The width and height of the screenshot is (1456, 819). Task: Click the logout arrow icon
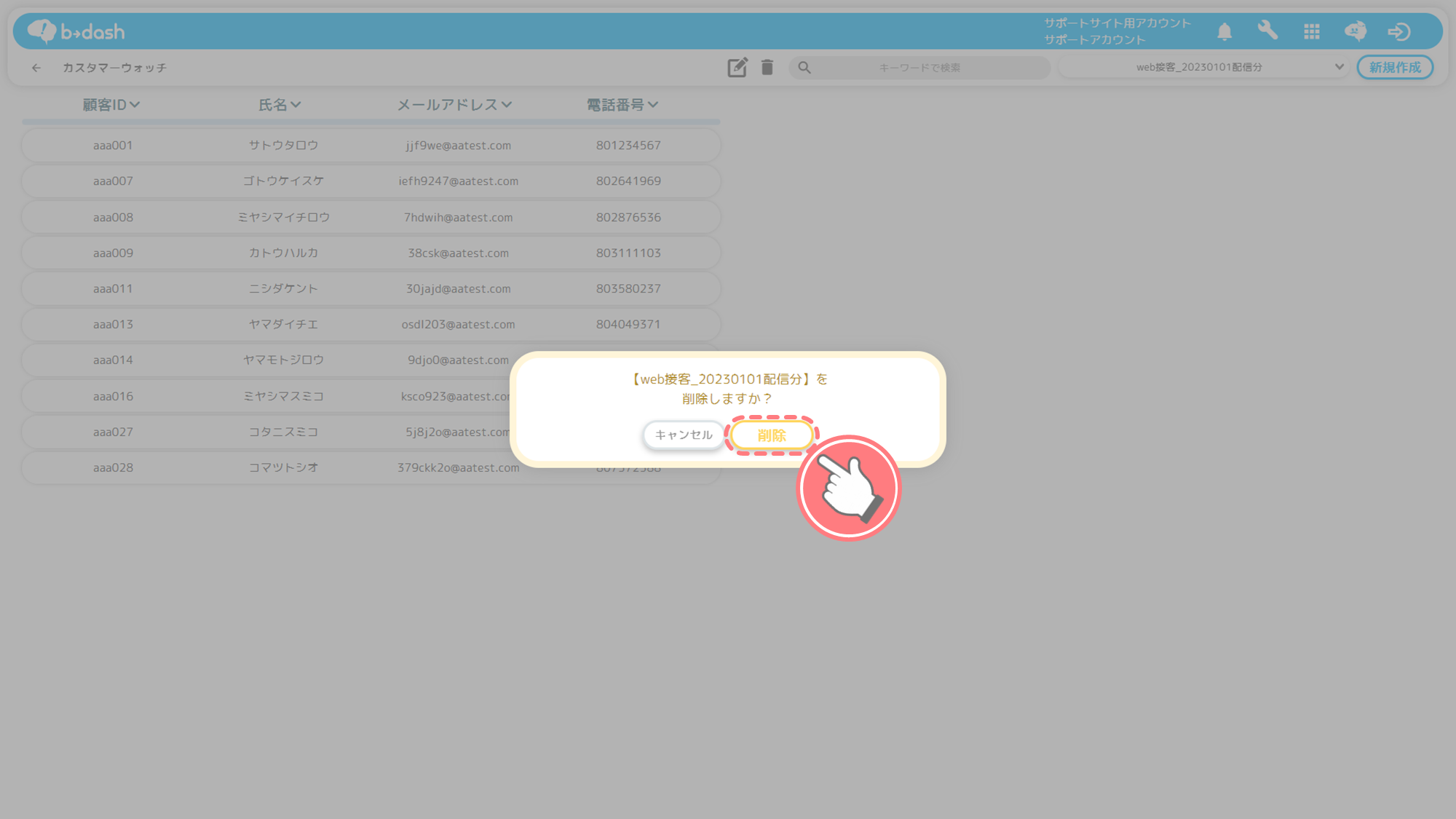pos(1398,31)
